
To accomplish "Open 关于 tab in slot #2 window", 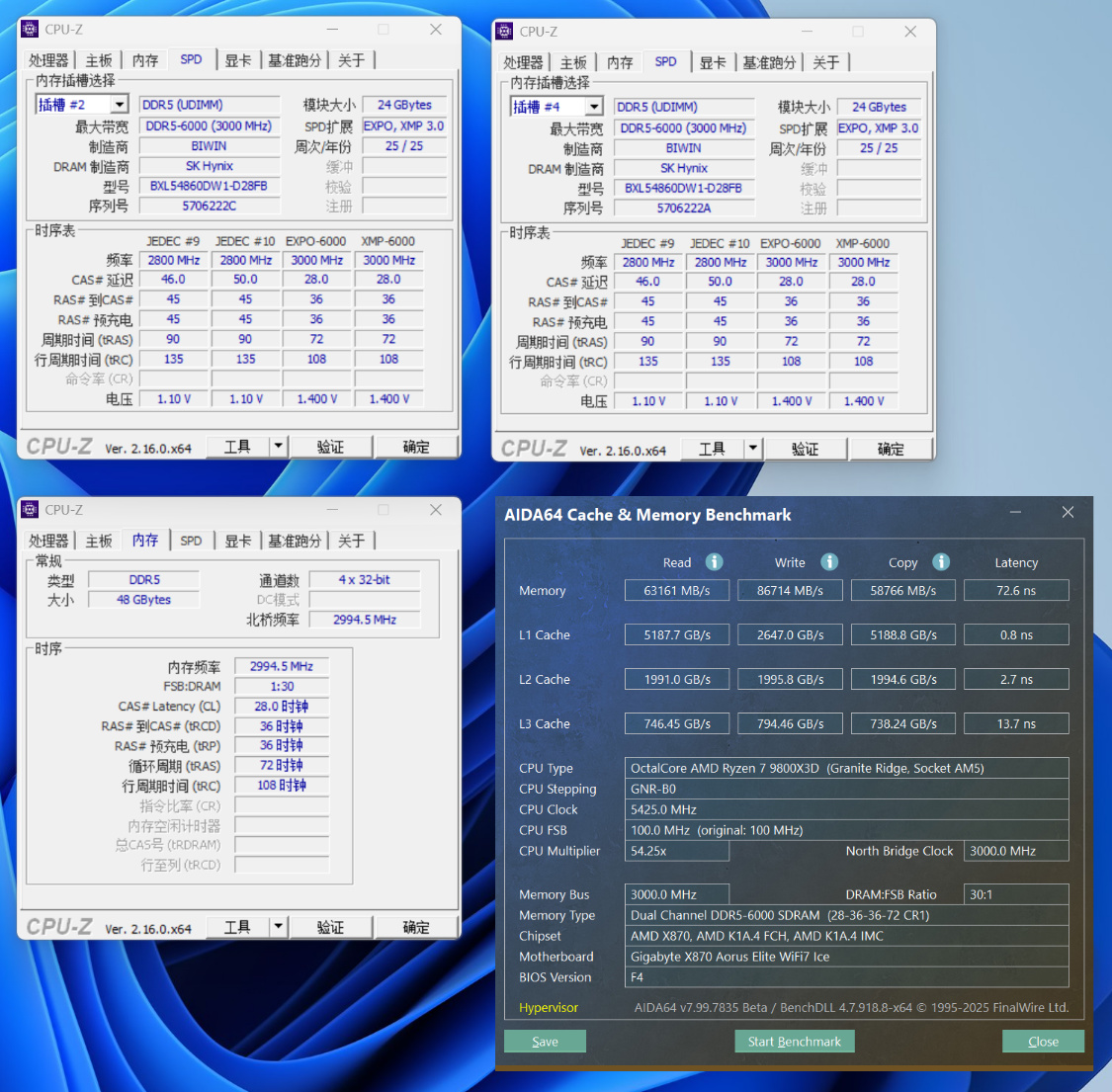I will click(x=351, y=60).
